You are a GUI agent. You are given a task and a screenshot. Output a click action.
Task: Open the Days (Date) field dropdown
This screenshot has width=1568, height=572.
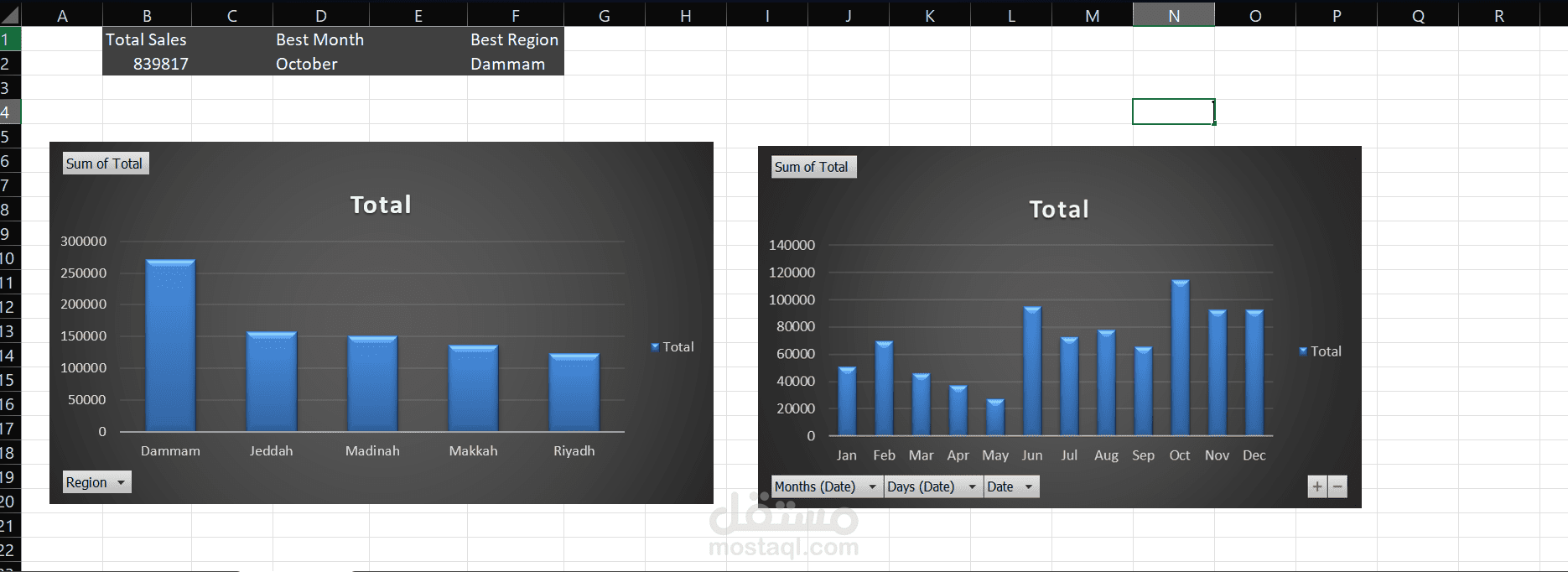click(x=932, y=486)
